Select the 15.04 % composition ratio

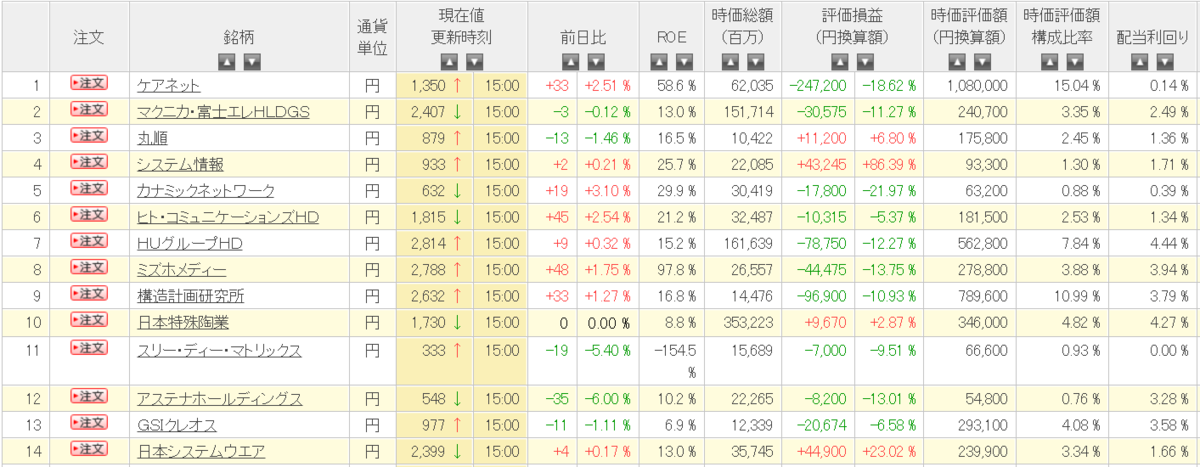click(1068, 86)
